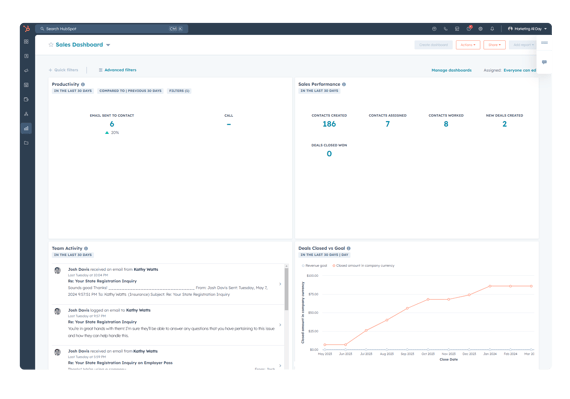
Task: Open the Actions dropdown button
Action: [468, 45]
